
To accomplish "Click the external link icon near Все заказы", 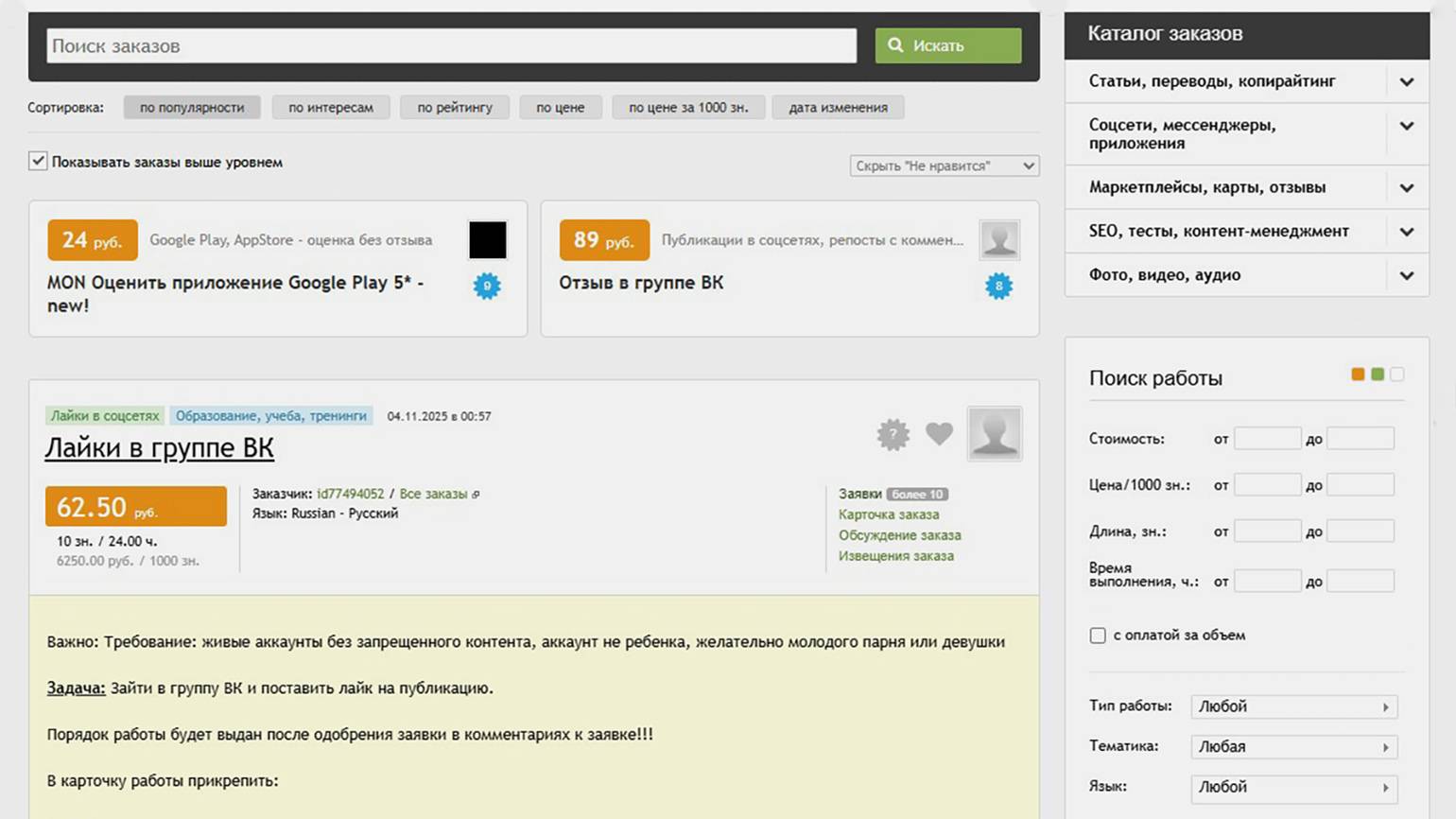I will [476, 495].
